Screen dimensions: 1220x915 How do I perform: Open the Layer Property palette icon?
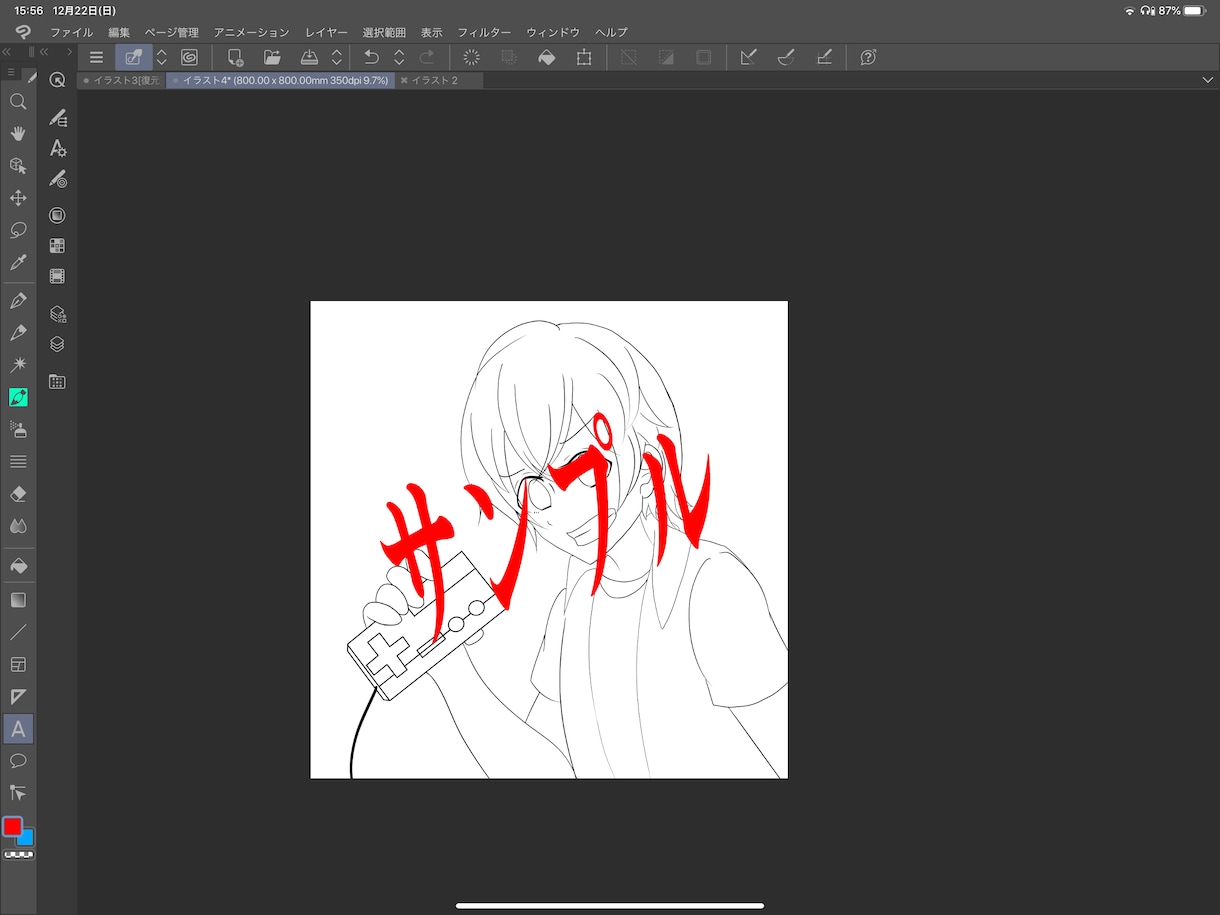click(58, 314)
